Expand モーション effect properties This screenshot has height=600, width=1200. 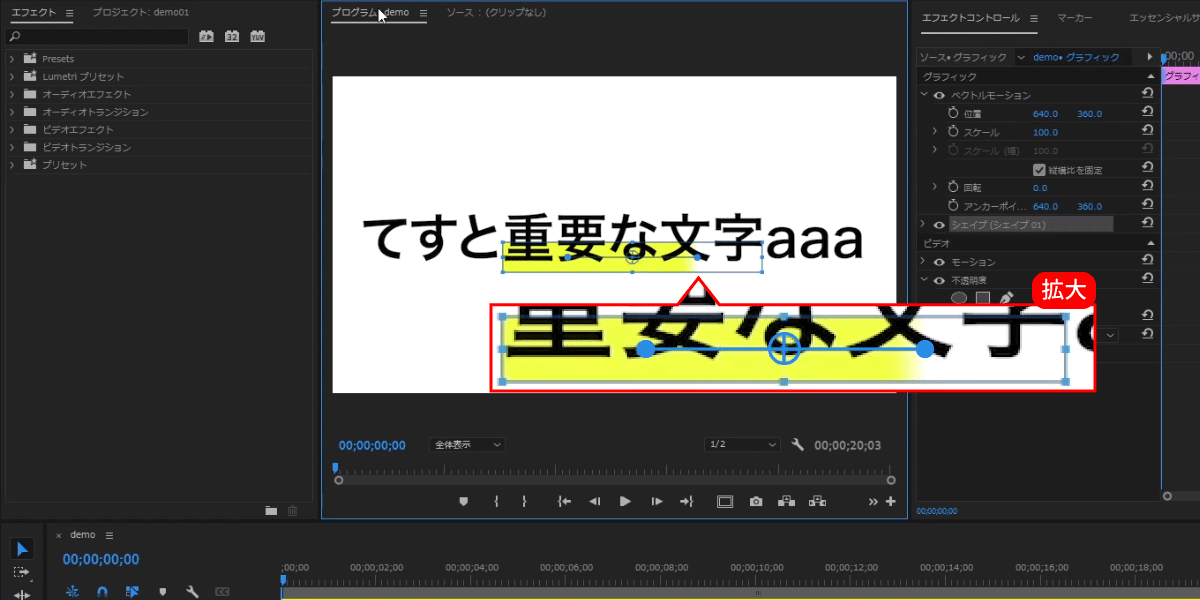[924, 262]
